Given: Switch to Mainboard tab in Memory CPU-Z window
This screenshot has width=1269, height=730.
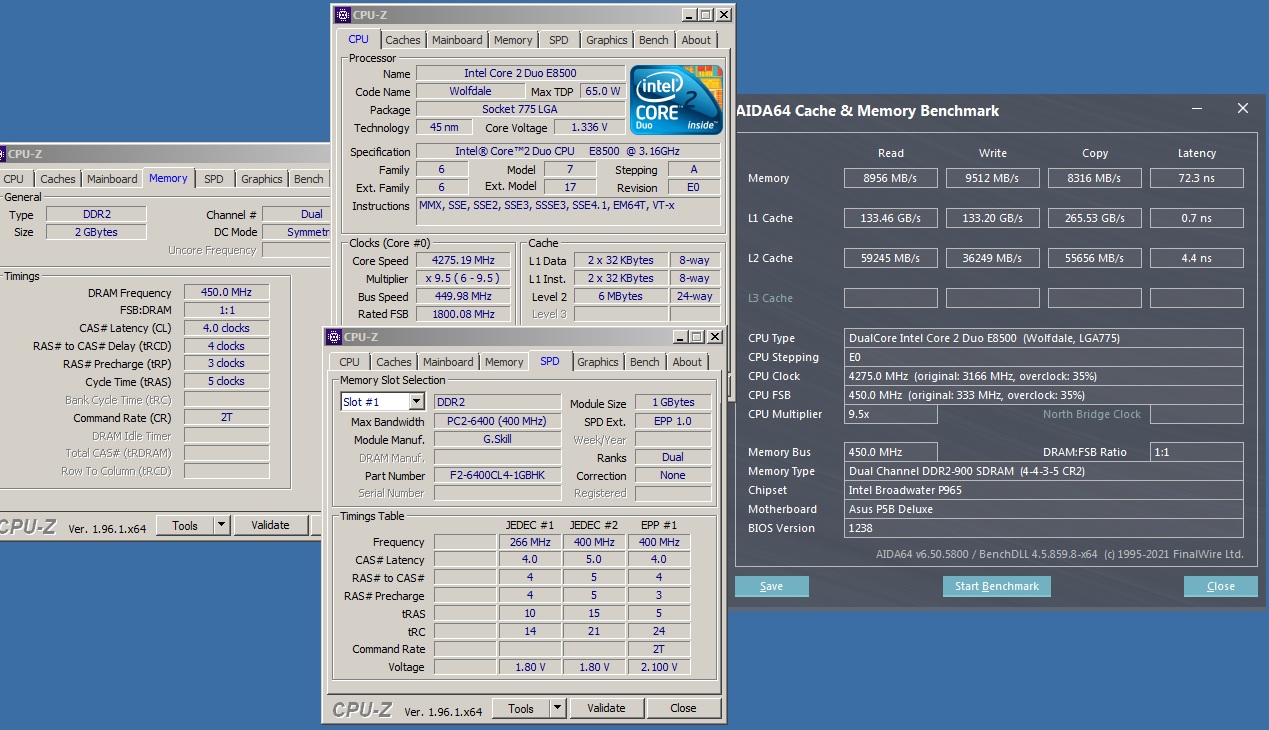Looking at the screenshot, I should [x=112, y=179].
